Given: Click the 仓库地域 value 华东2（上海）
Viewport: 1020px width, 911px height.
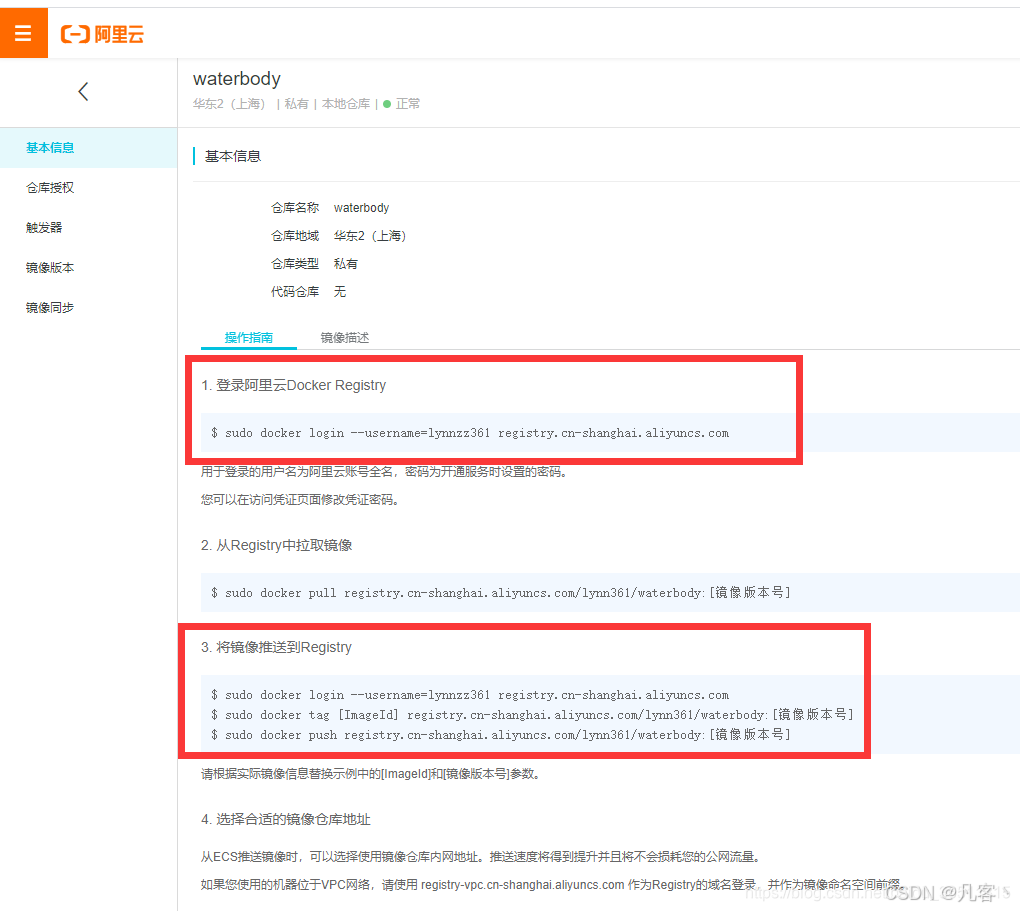Looking at the screenshot, I should [x=370, y=236].
